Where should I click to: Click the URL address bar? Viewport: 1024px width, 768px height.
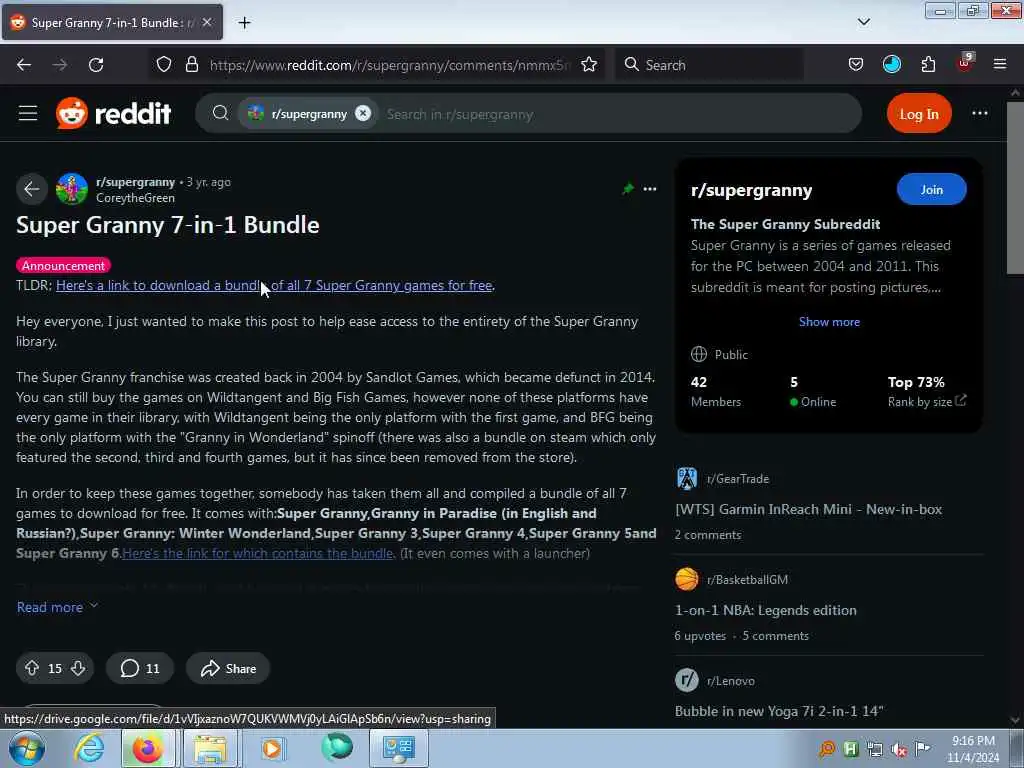(x=390, y=65)
